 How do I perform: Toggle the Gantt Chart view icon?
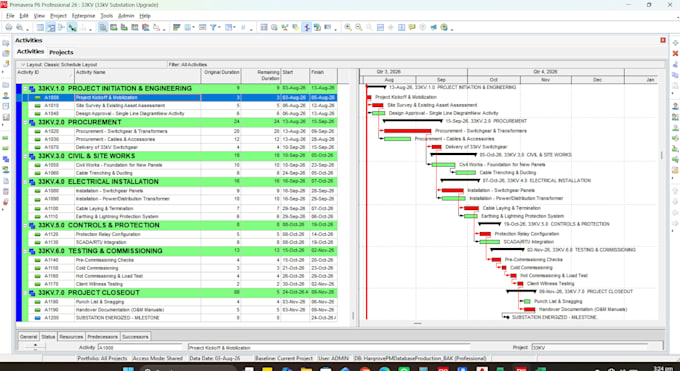[51, 27]
